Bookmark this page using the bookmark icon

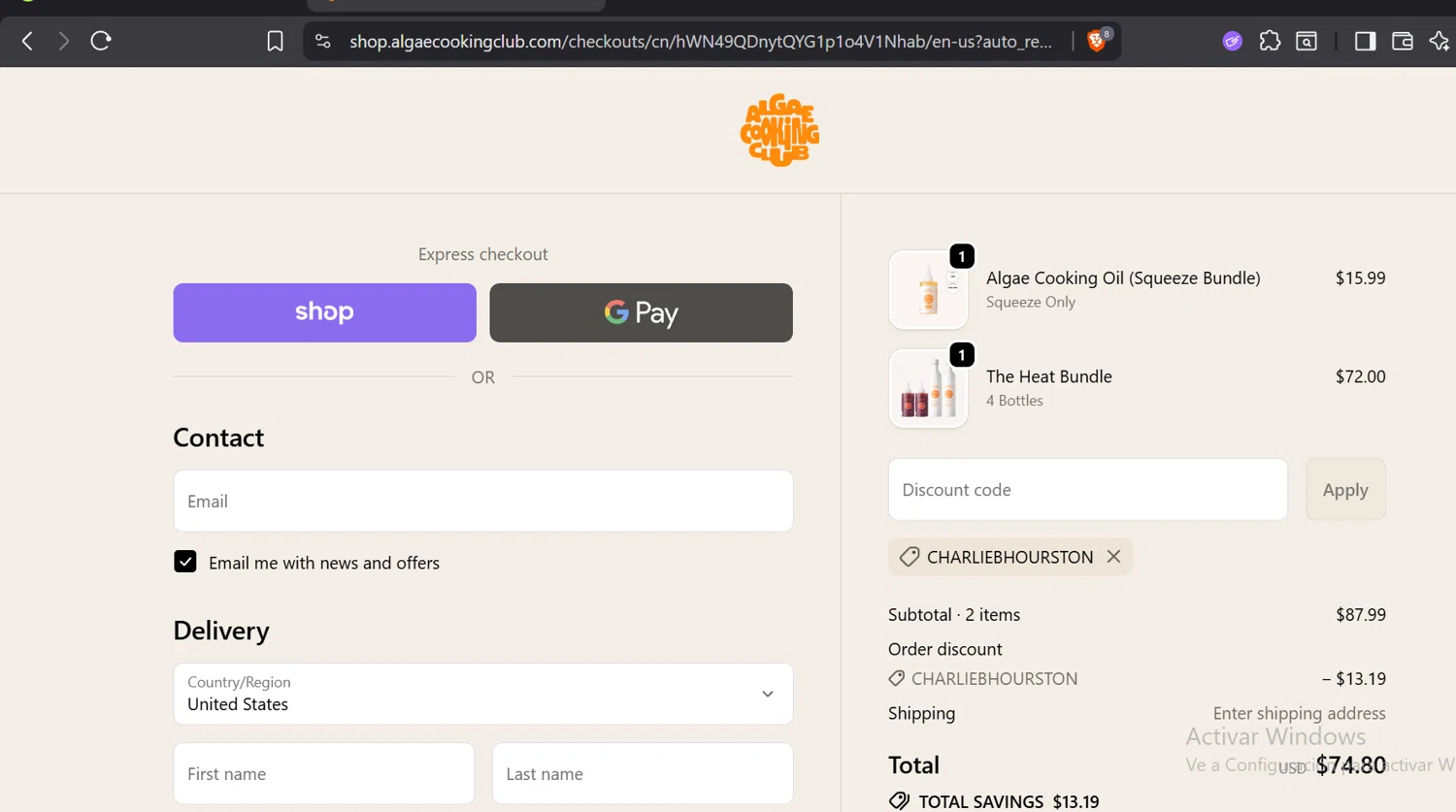point(276,41)
